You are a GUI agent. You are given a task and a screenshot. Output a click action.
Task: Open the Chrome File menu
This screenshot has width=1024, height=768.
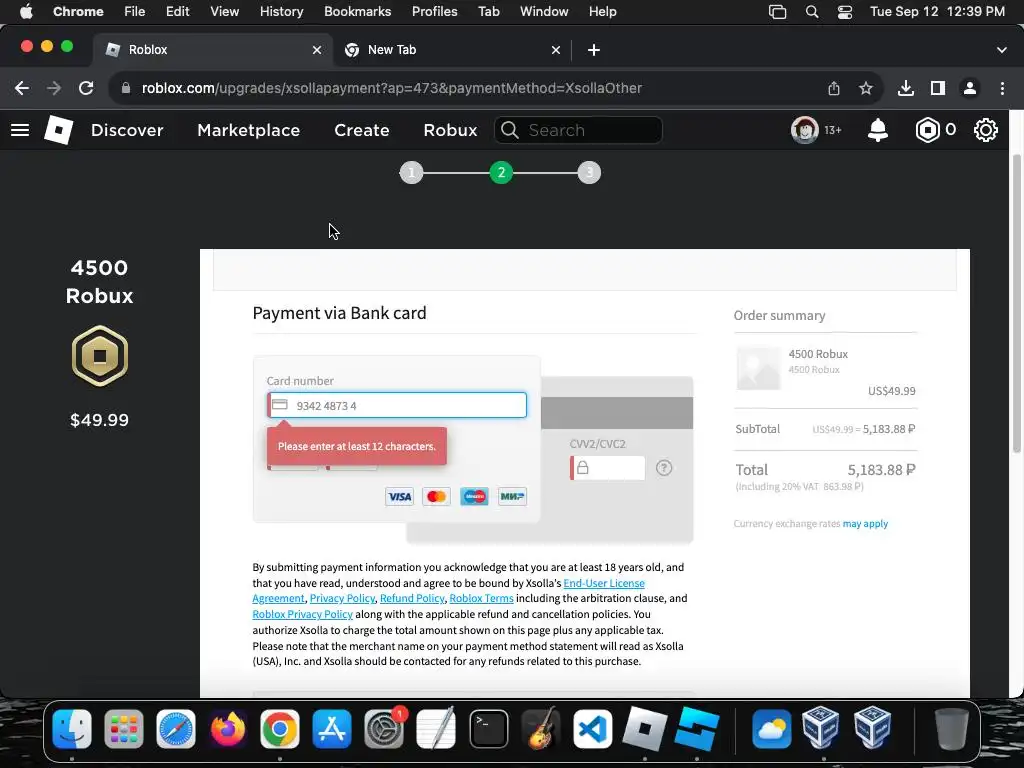click(135, 12)
